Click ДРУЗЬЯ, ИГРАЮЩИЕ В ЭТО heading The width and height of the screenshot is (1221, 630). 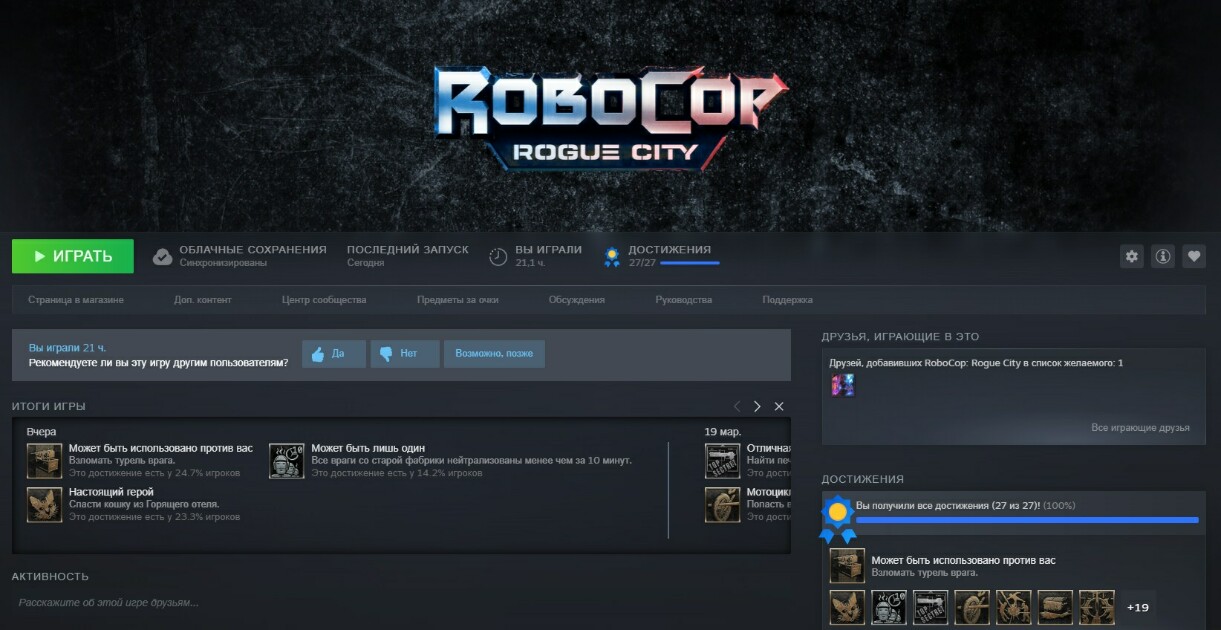point(900,337)
